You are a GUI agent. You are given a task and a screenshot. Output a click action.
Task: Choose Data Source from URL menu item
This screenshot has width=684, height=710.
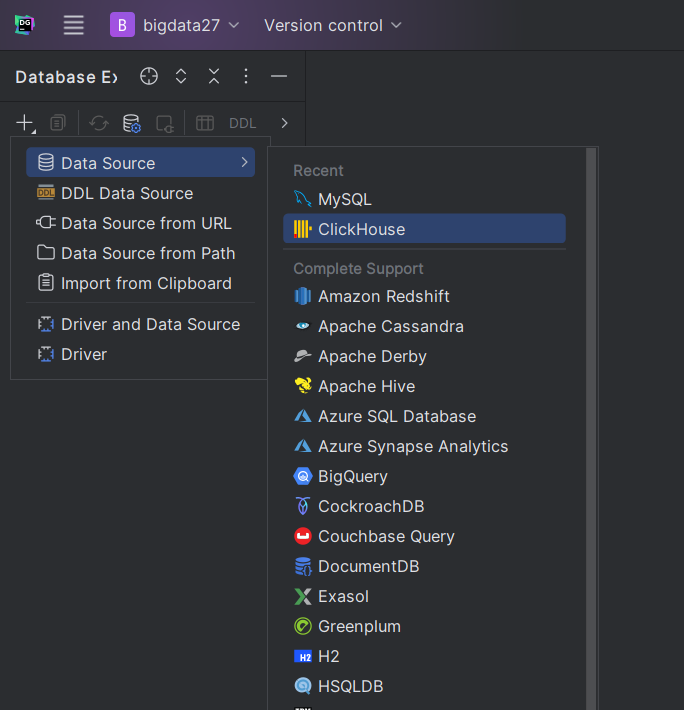[146, 223]
